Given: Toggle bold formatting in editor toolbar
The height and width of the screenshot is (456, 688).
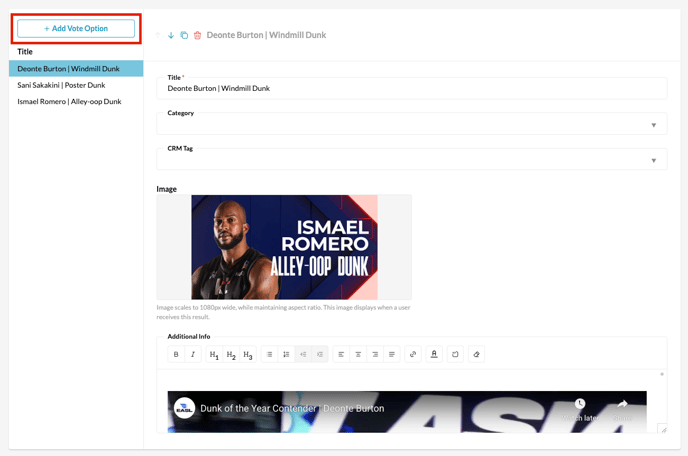Looking at the screenshot, I should tap(176, 354).
